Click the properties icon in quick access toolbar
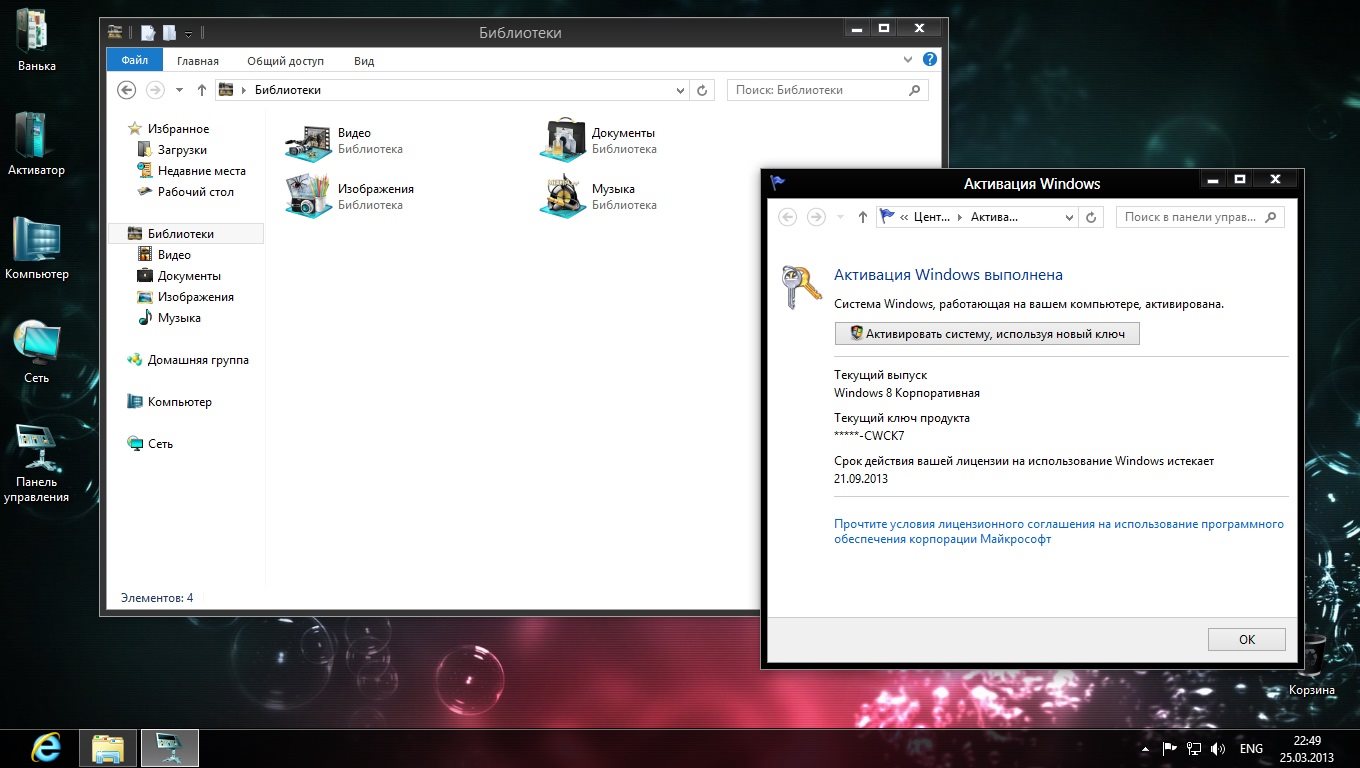The image size is (1360, 768). coord(148,33)
